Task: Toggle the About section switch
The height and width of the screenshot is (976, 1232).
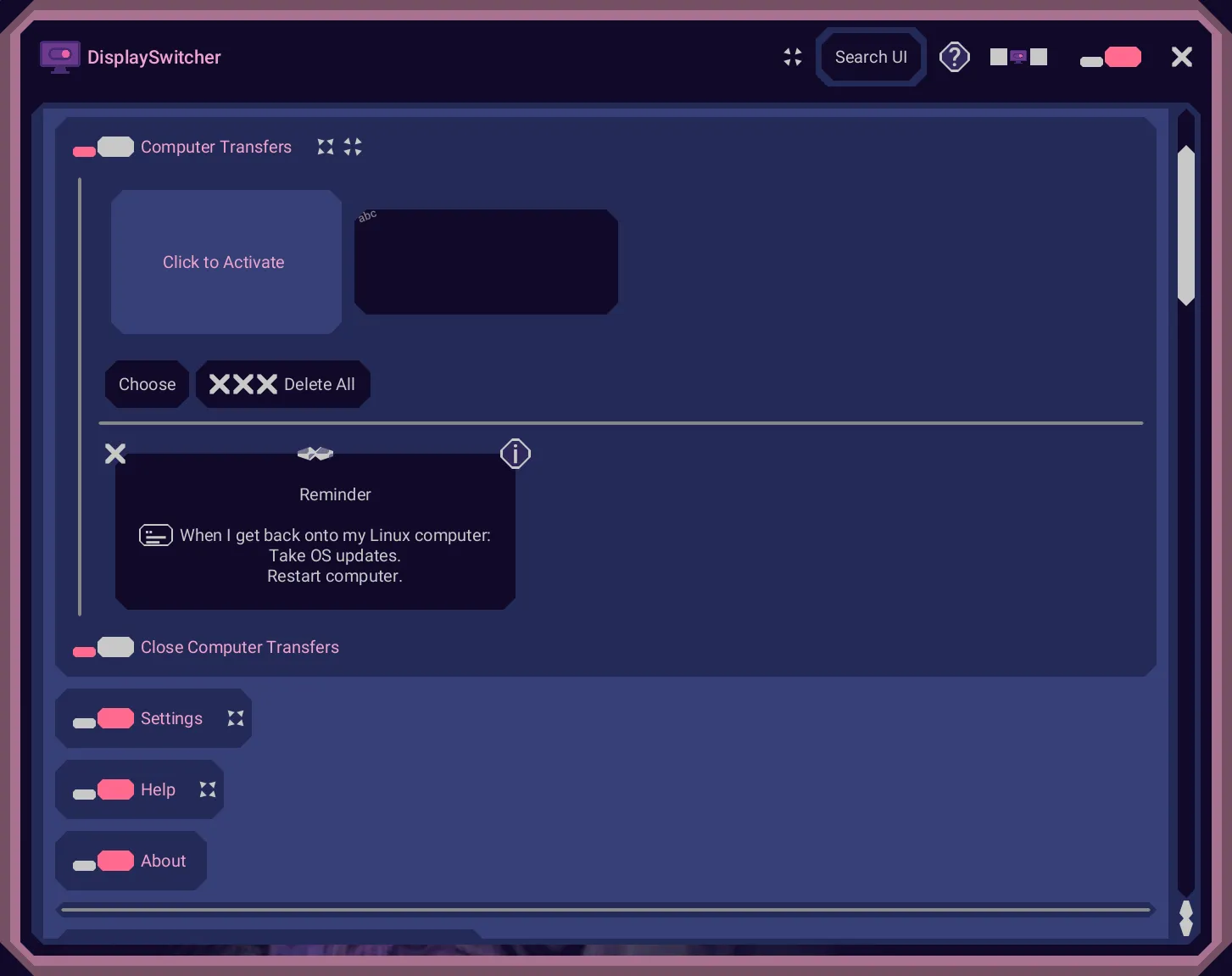Action: click(x=103, y=862)
